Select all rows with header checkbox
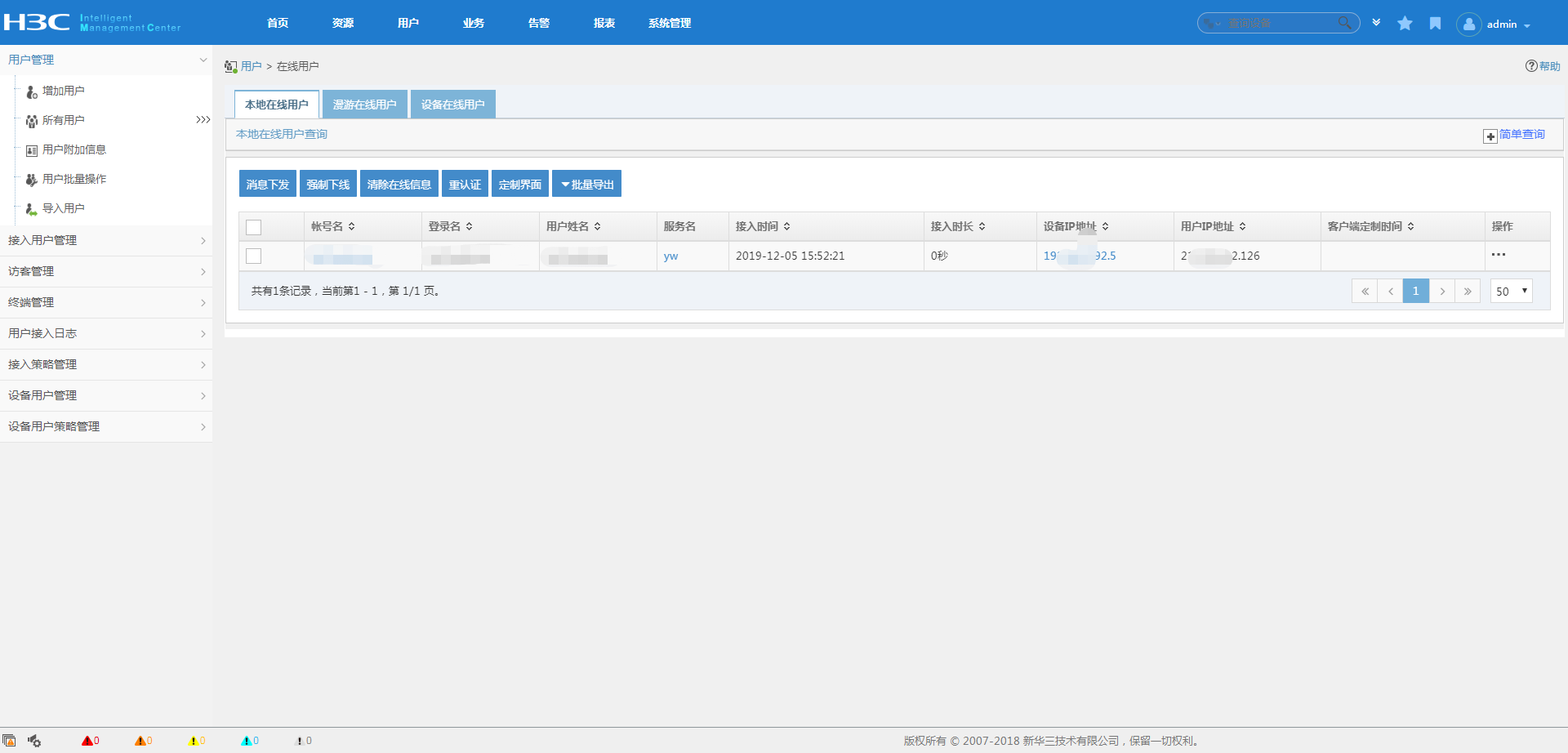Image resolution: width=1568 pixels, height=753 pixels. point(254,227)
